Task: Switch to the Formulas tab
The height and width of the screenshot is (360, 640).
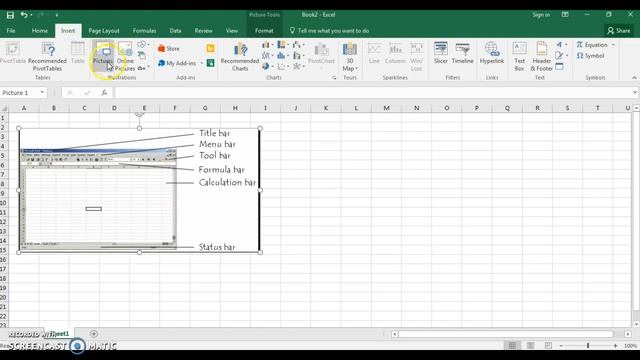Action: click(144, 31)
